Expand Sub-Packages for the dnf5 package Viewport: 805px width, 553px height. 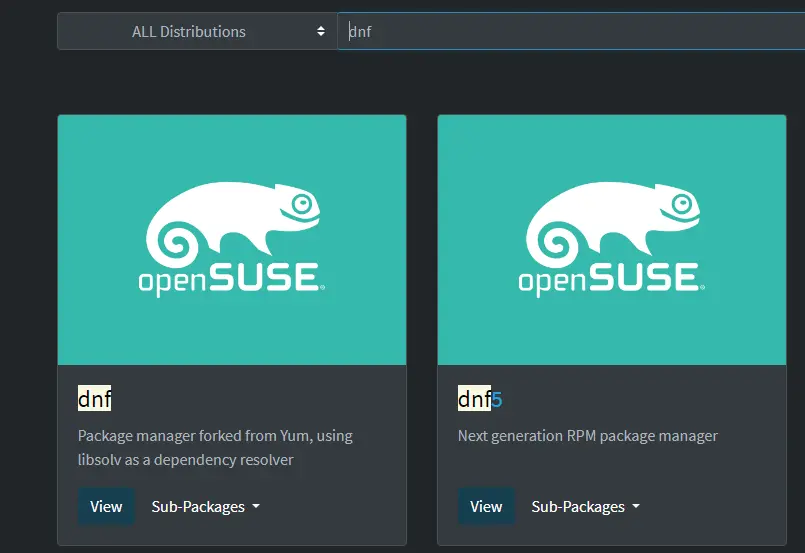click(585, 506)
